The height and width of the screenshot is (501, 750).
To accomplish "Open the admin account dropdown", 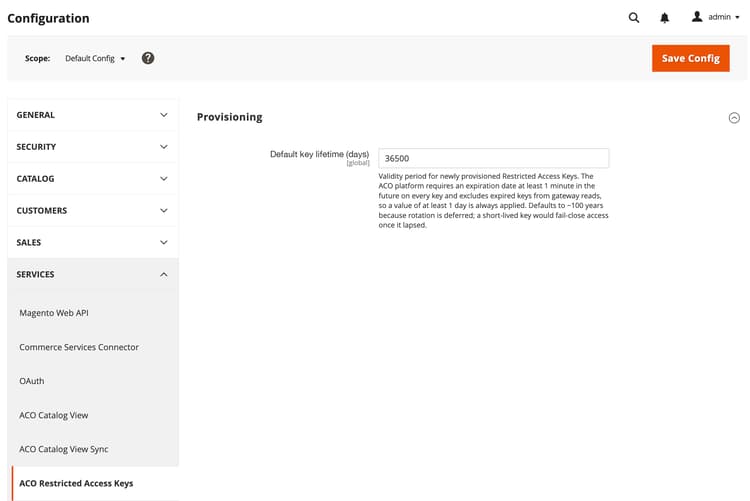I will coord(716,17).
